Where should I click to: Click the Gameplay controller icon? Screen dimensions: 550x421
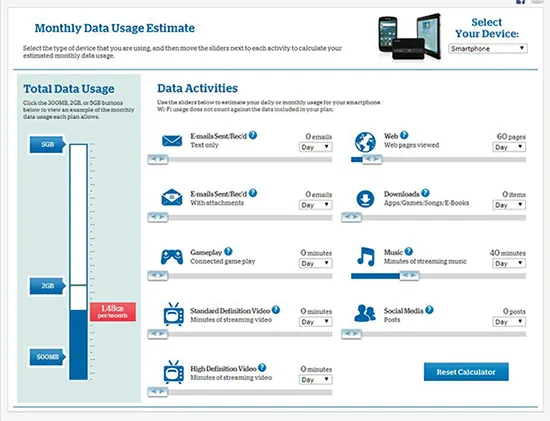[172, 257]
